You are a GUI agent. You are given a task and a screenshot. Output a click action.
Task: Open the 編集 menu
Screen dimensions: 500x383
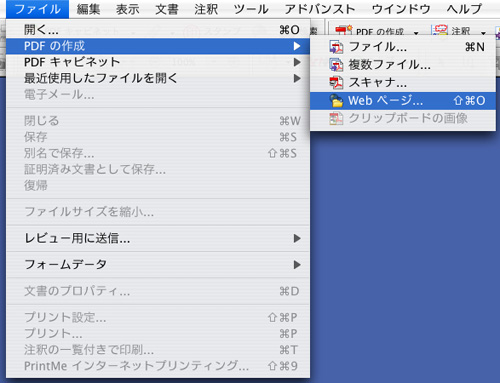(x=88, y=9)
